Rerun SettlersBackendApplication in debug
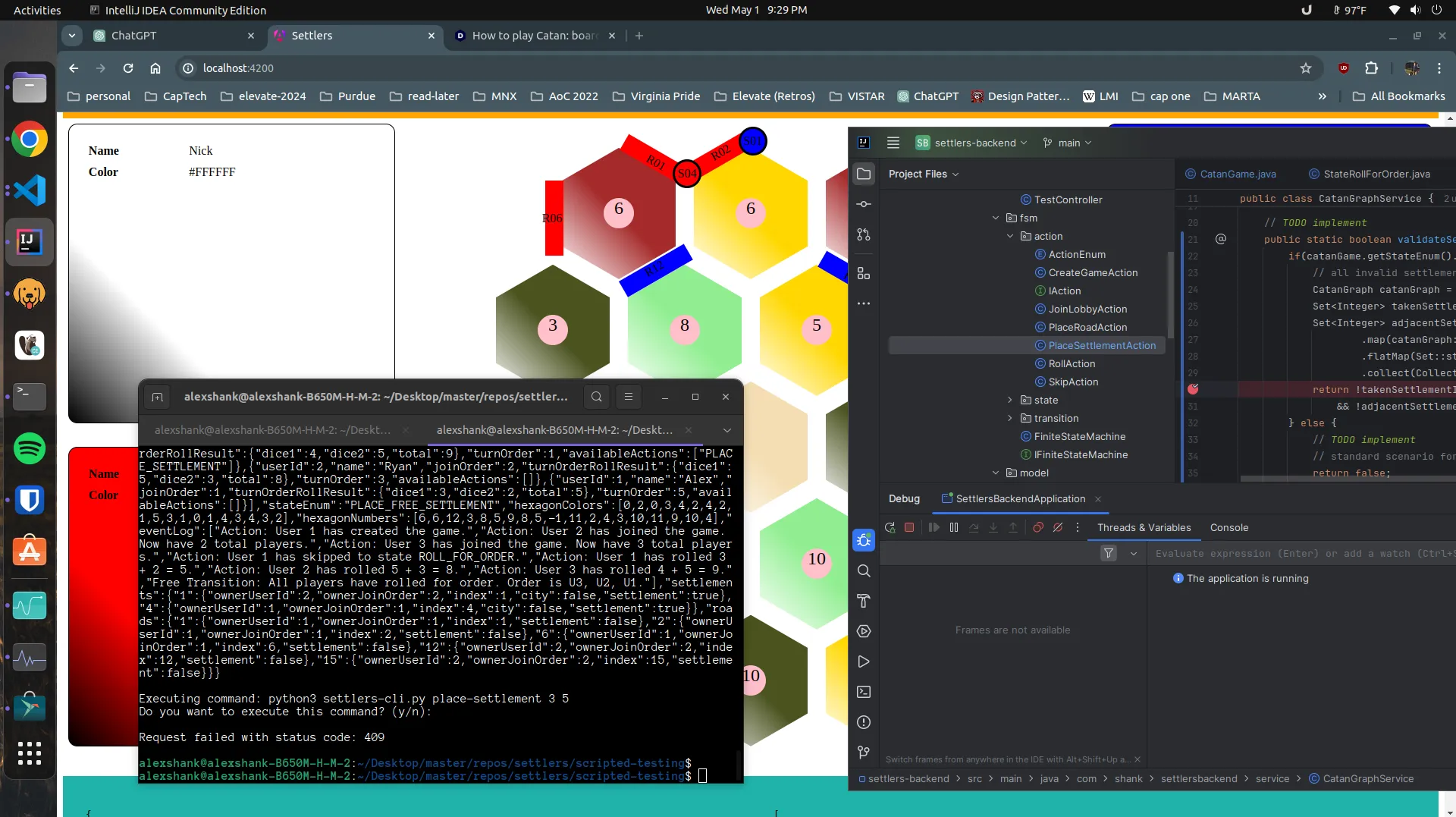Screen dimensions: 1456x817 pos(890,528)
